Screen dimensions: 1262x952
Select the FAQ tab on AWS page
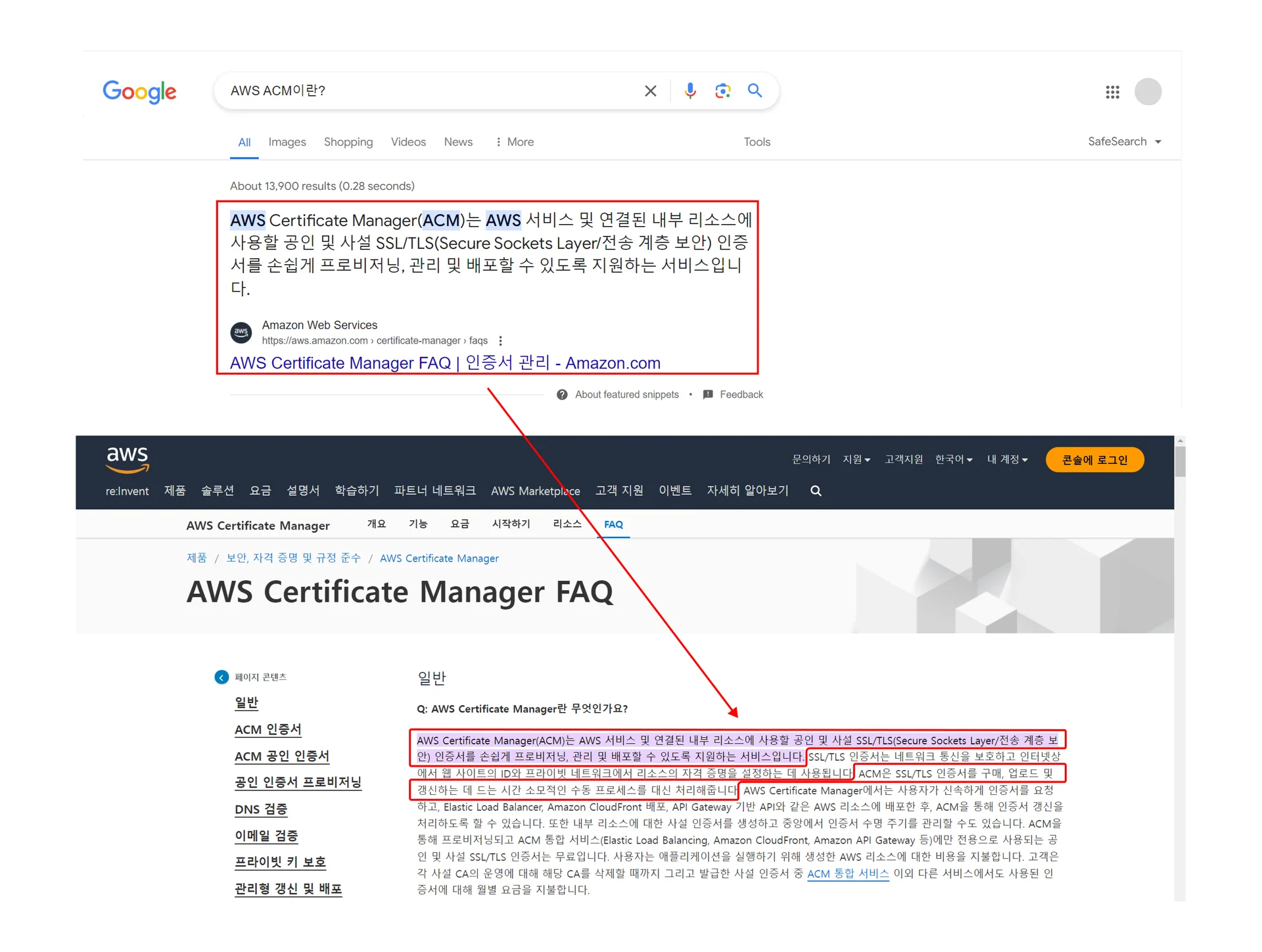(613, 524)
